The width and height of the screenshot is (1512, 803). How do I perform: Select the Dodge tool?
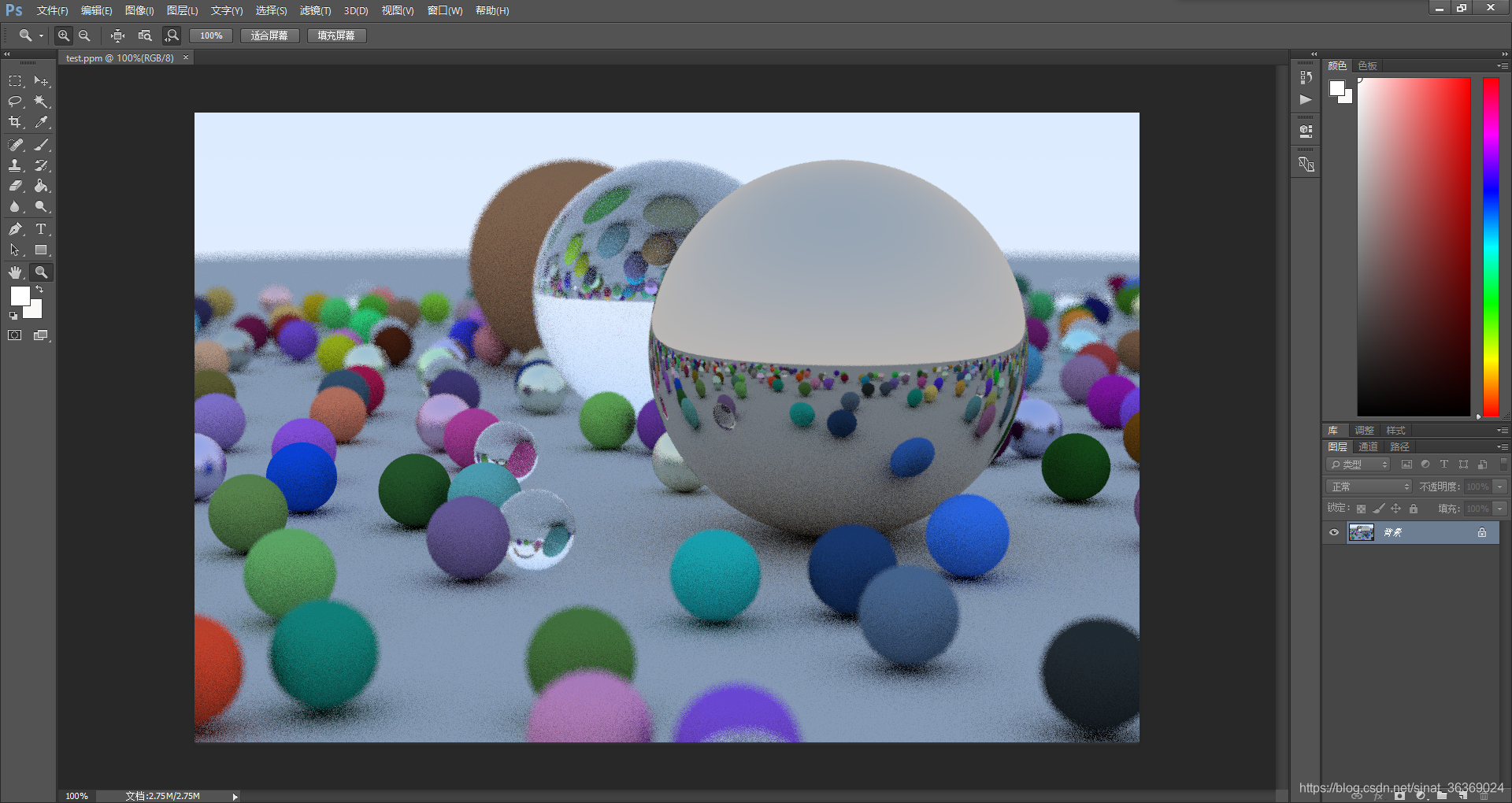click(41, 206)
